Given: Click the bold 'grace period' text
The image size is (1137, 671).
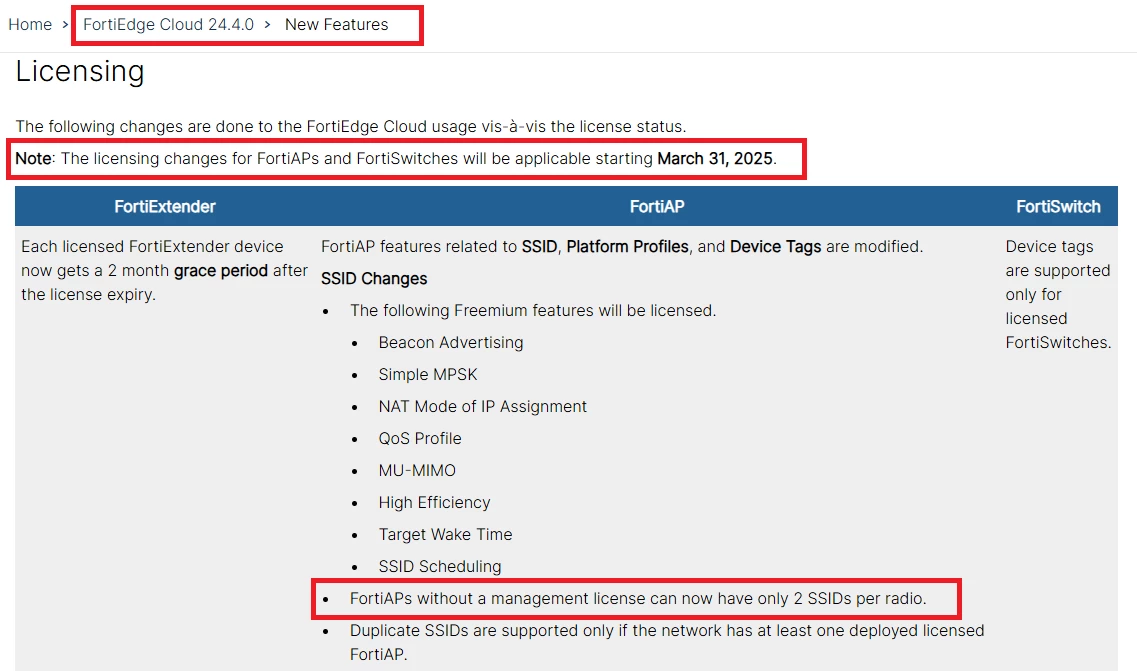Looking at the screenshot, I should point(221,271).
